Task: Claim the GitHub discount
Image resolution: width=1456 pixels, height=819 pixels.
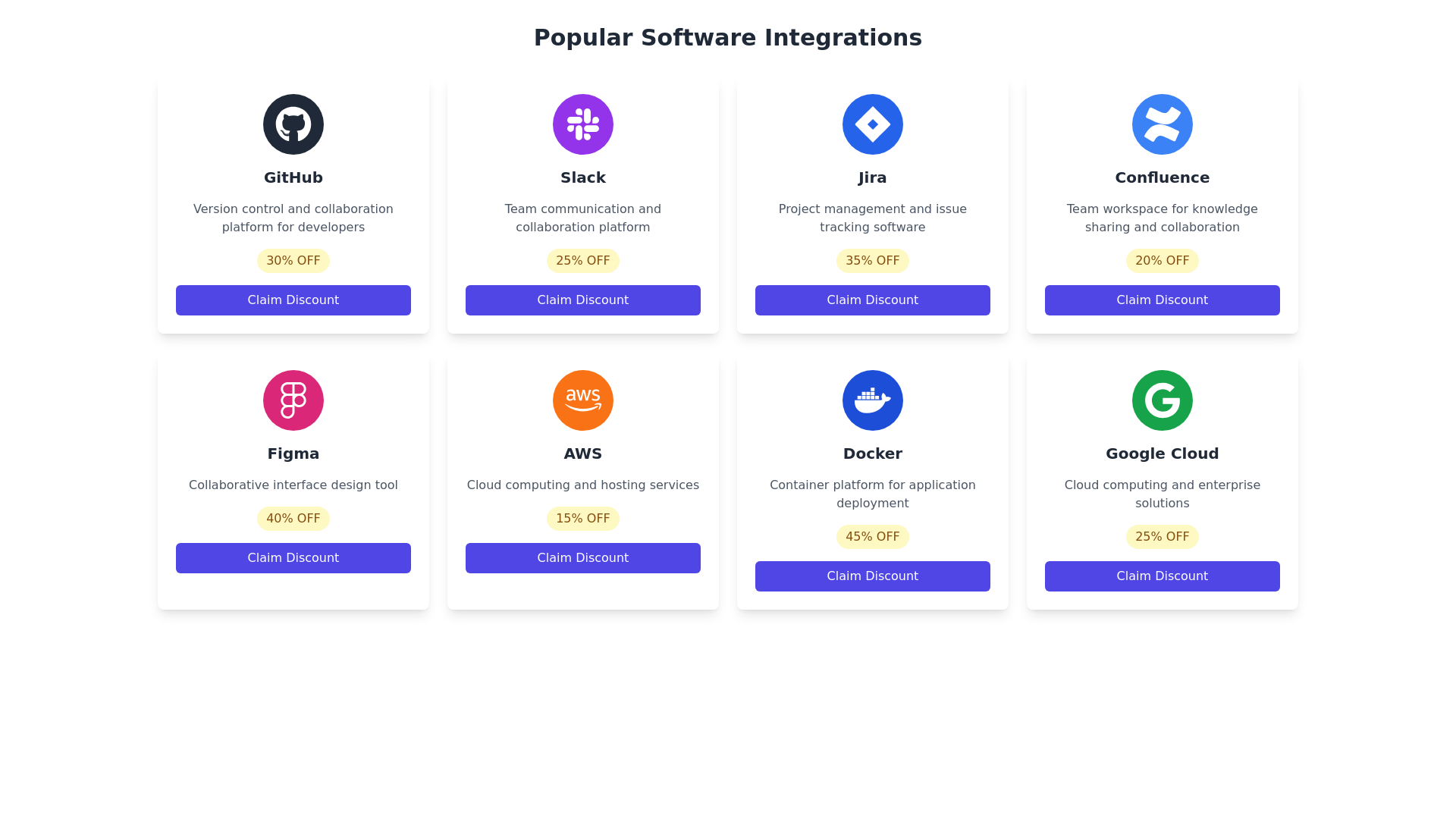Action: coord(293,300)
